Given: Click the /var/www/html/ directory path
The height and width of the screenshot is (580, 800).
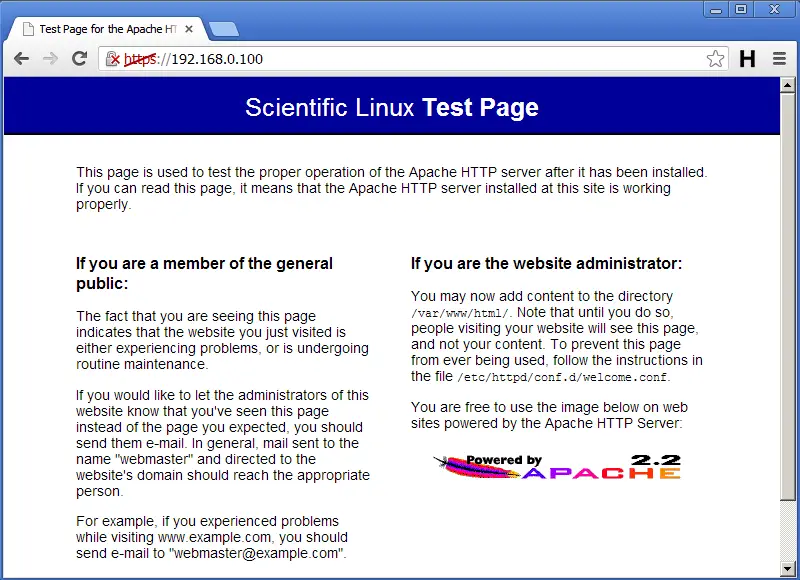Looking at the screenshot, I should pyautogui.click(x=460, y=313).
